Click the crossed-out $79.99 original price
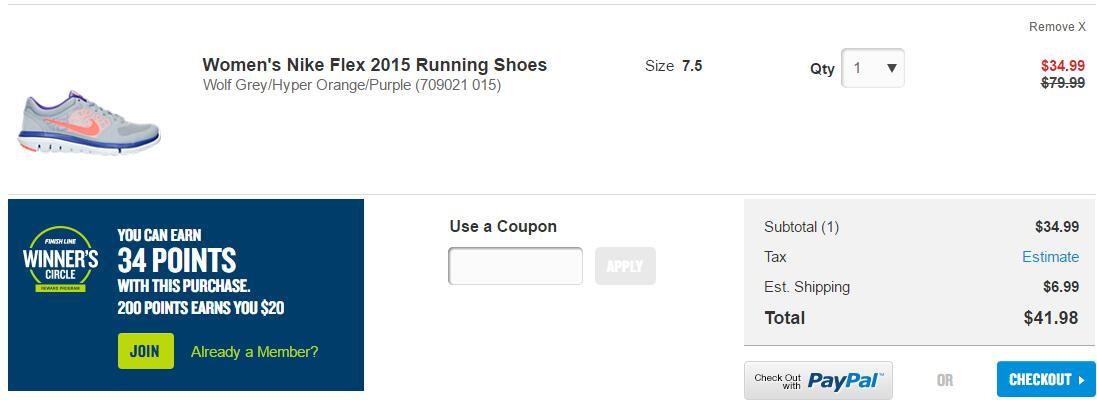This screenshot has height=400, width=1097. click(1062, 83)
